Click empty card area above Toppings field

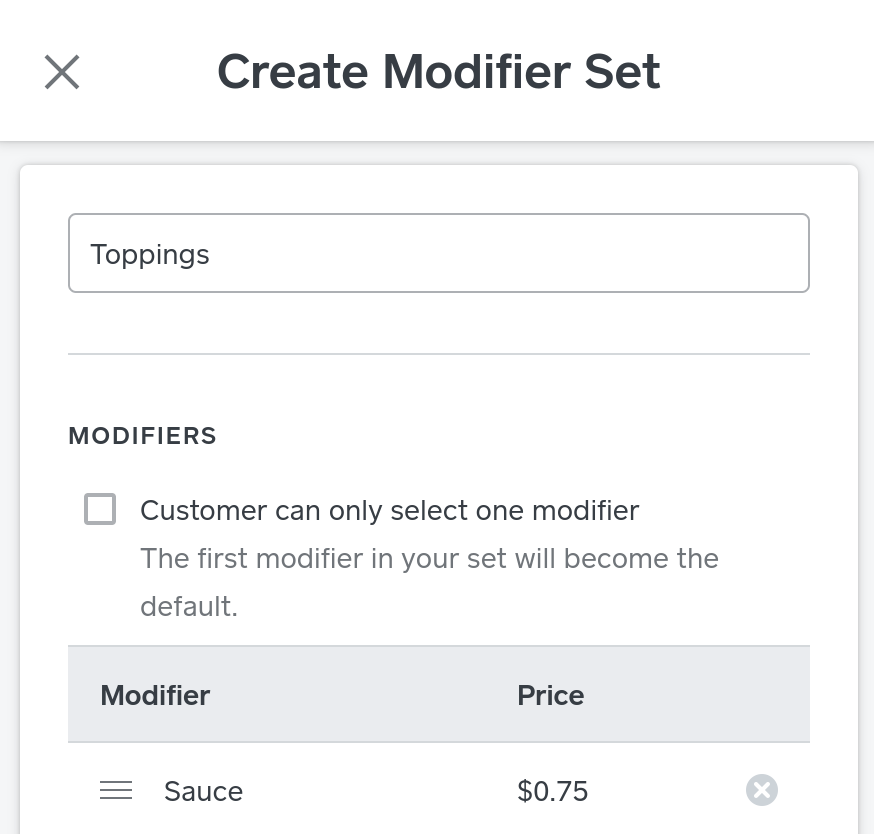pyautogui.click(x=438, y=189)
